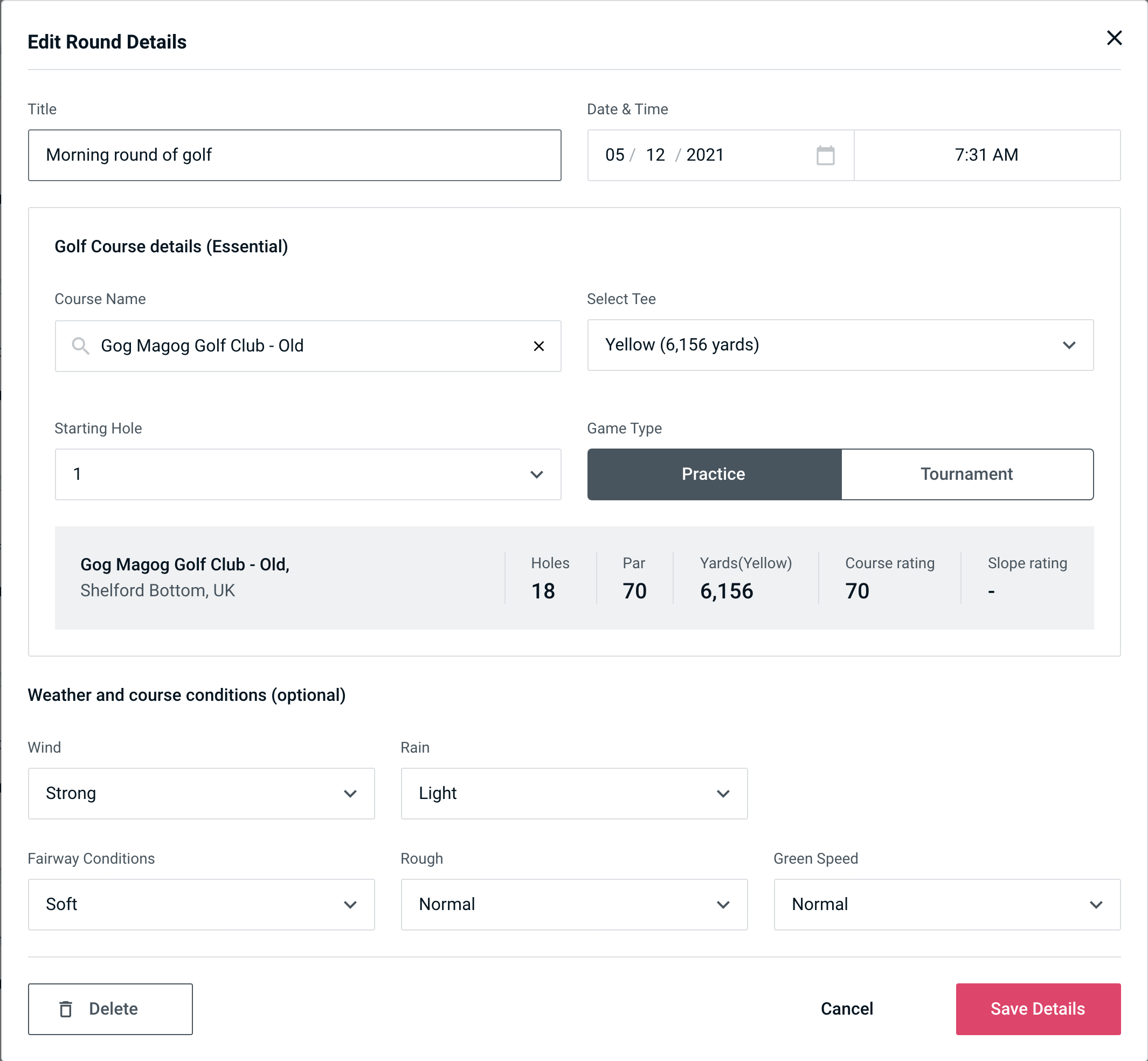Image resolution: width=1148 pixels, height=1061 pixels.
Task: Click the delete/trash icon button
Action: tap(68, 1008)
